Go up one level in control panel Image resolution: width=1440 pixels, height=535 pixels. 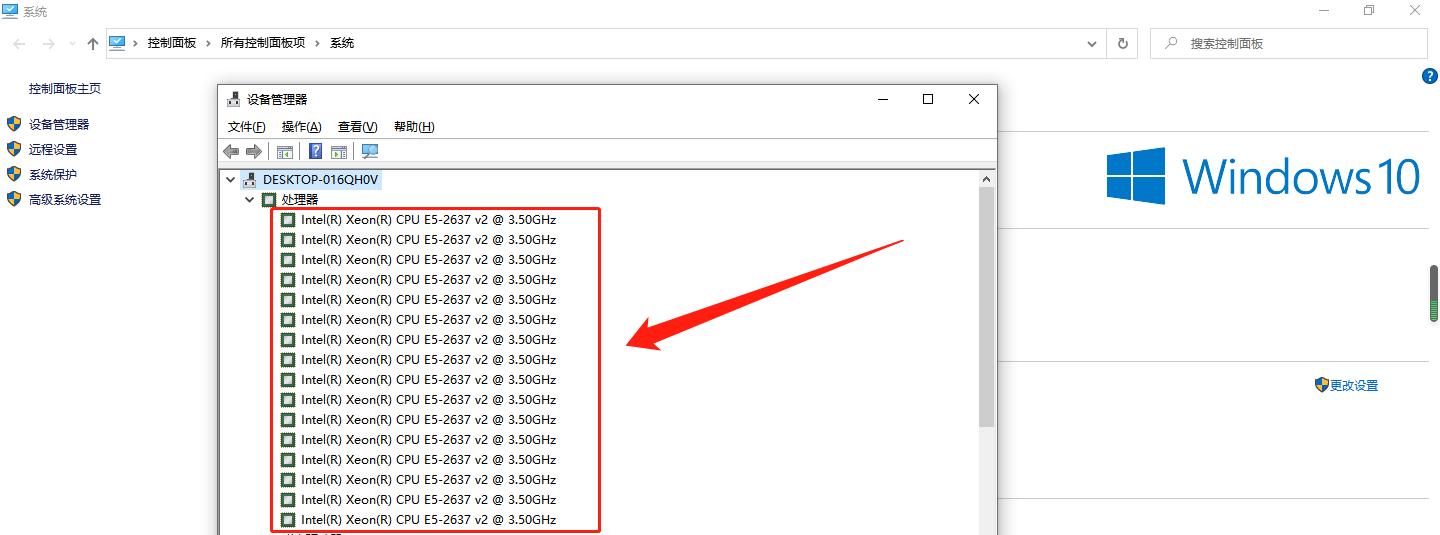tap(93, 44)
